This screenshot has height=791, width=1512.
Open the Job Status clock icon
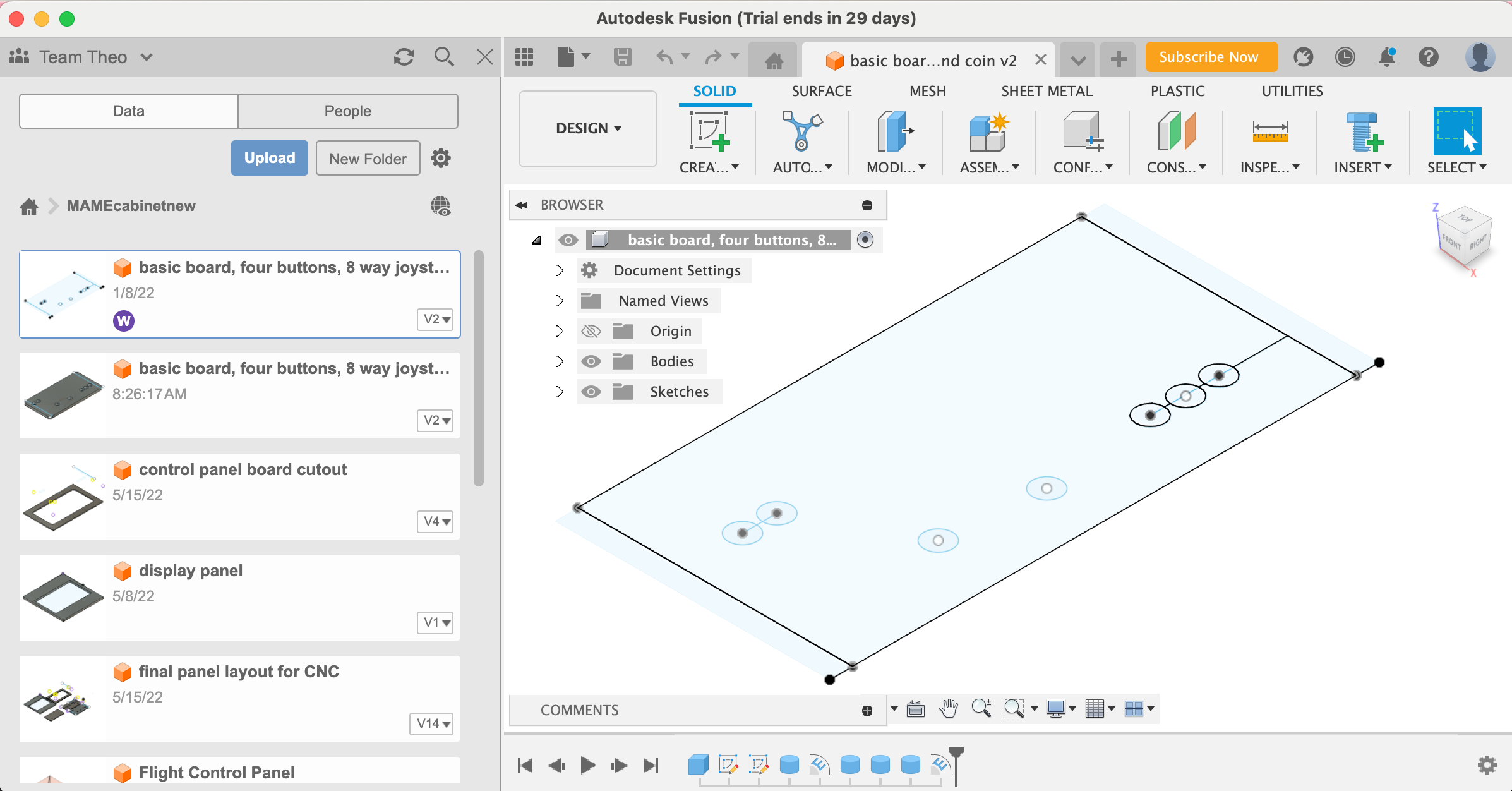coord(1345,57)
